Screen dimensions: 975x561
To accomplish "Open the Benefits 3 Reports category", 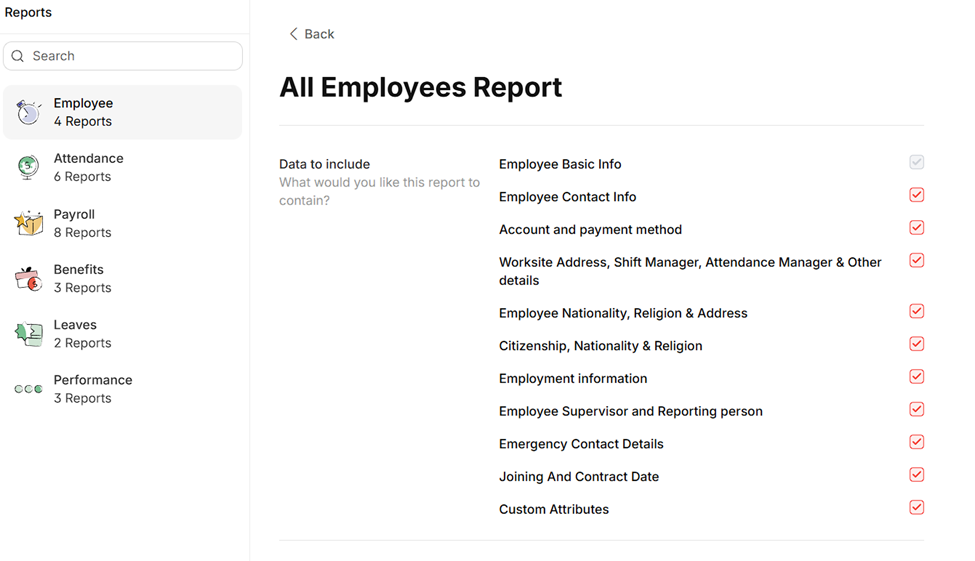I will click(x=122, y=278).
